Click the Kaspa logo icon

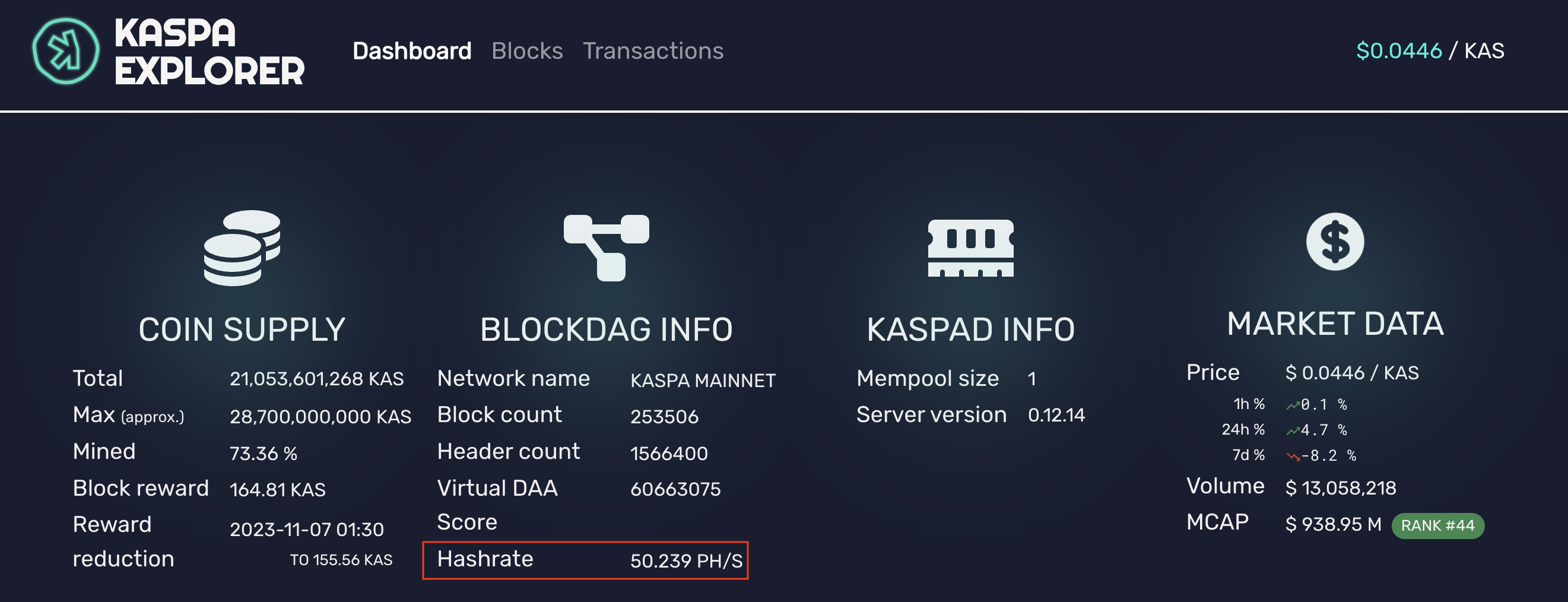pos(66,51)
